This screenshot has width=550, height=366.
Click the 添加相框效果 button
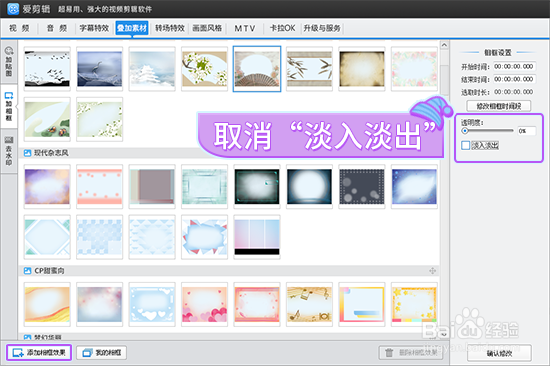(39, 353)
